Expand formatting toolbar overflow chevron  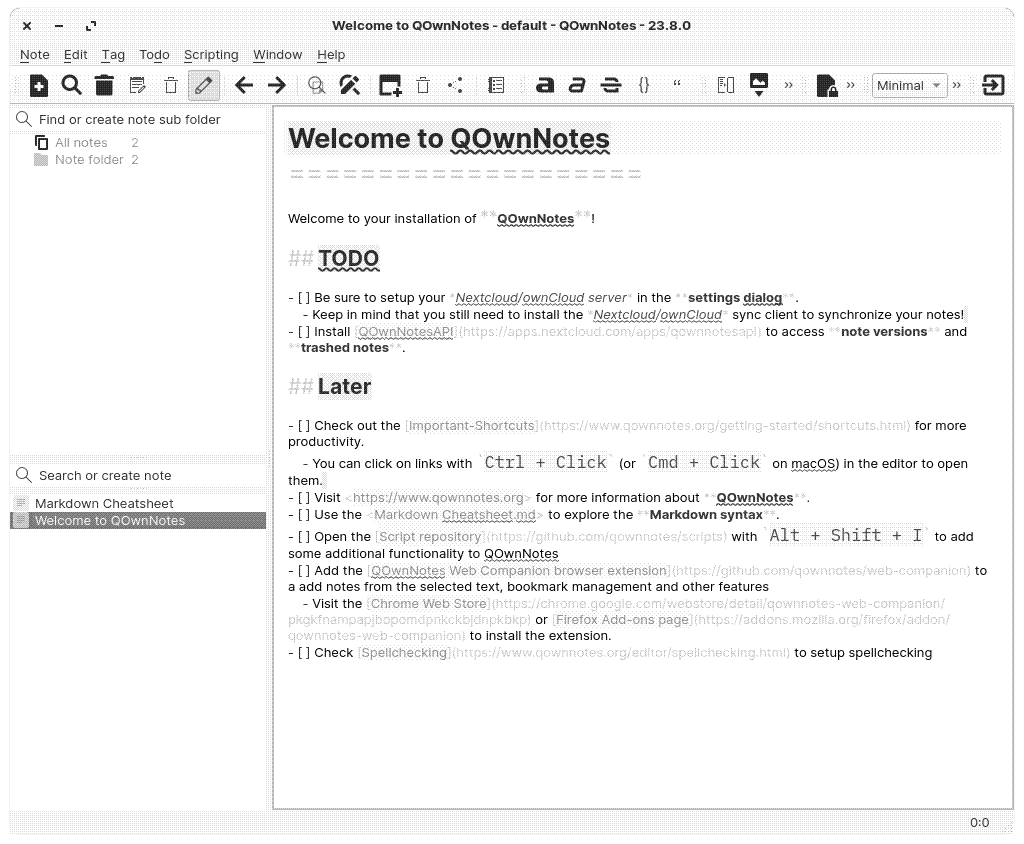point(788,86)
